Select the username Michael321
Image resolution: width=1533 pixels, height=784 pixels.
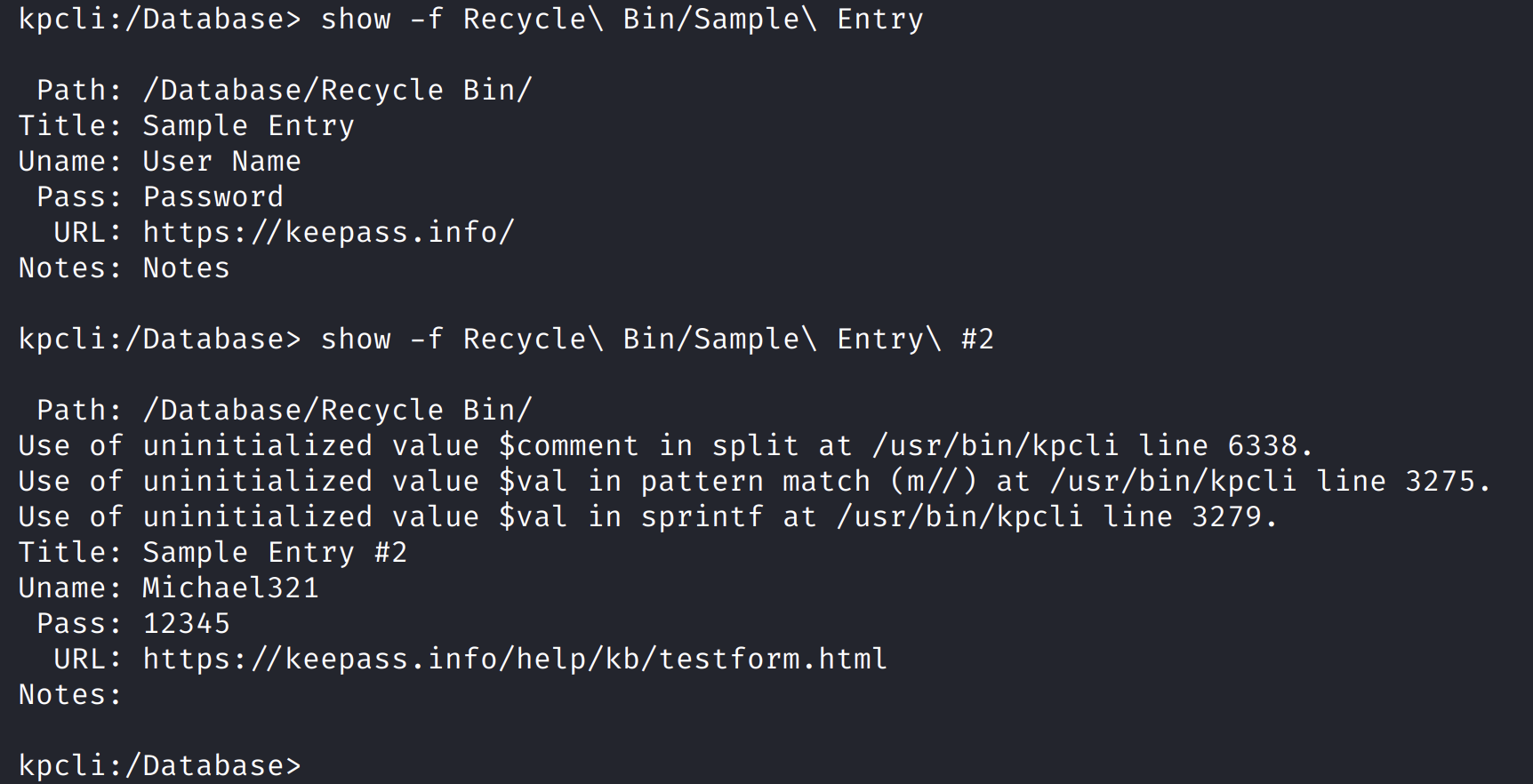point(230,588)
